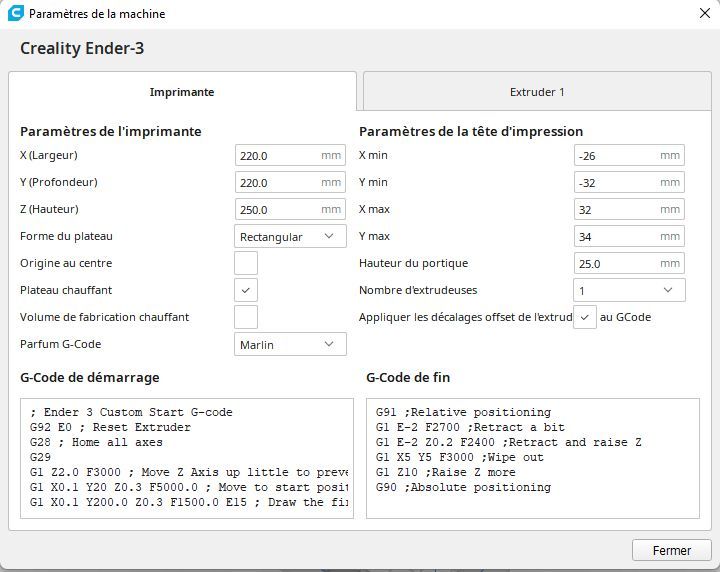
Task: Click the Creality Ender-3 machine title
Action: click(82, 48)
